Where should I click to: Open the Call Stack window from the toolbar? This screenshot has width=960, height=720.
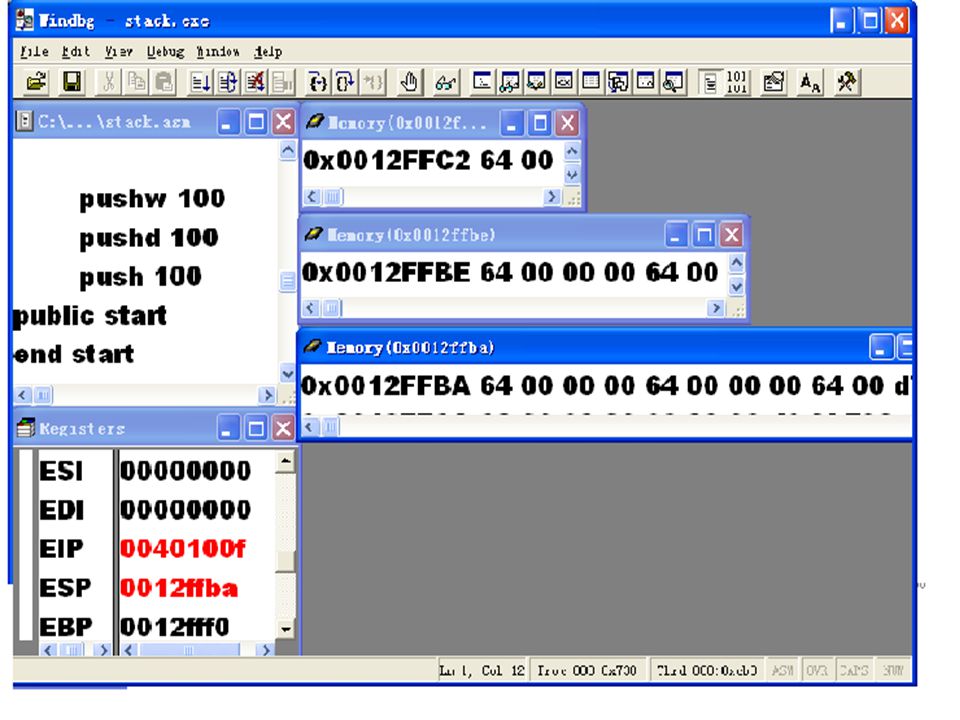pyautogui.click(x=618, y=81)
